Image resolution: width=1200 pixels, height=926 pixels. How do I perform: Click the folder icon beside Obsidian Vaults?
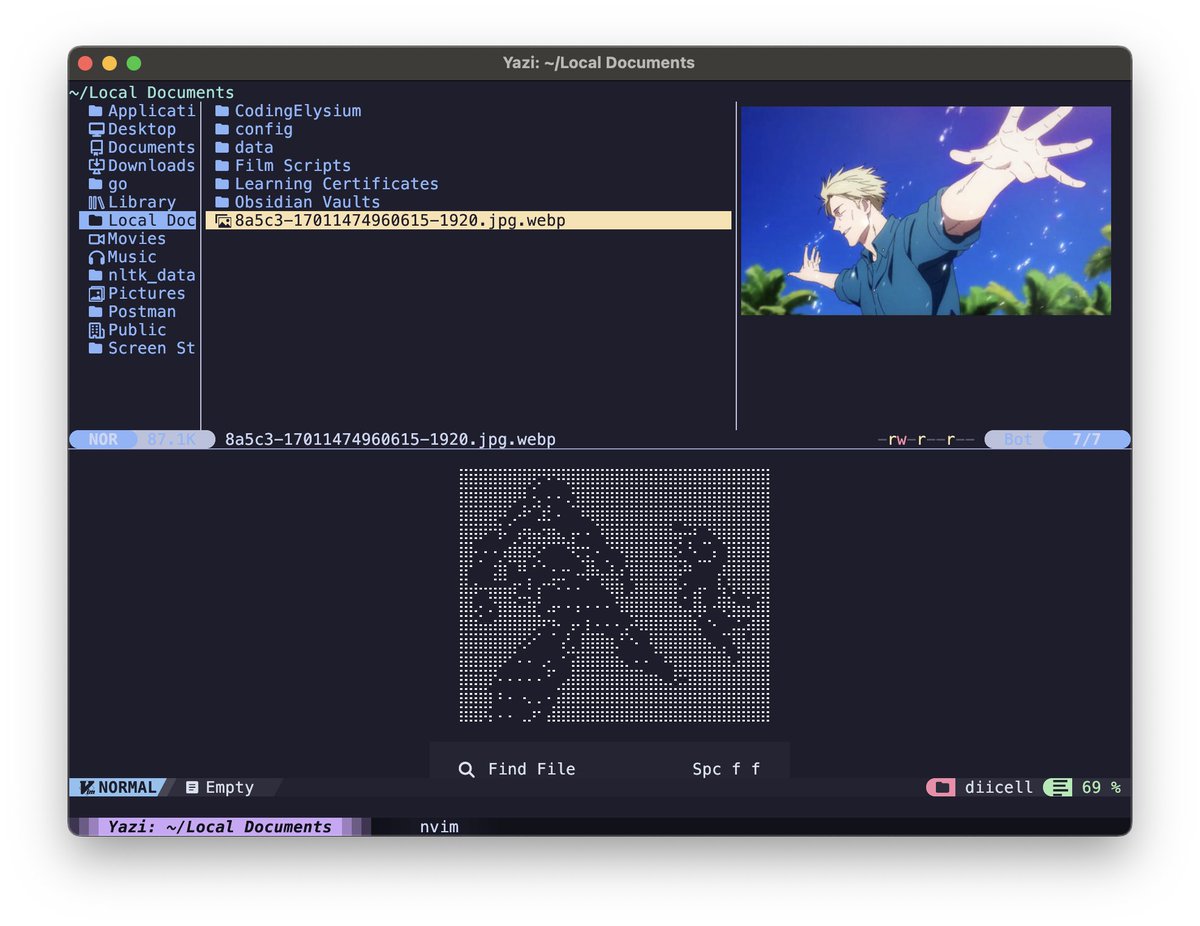(x=222, y=202)
